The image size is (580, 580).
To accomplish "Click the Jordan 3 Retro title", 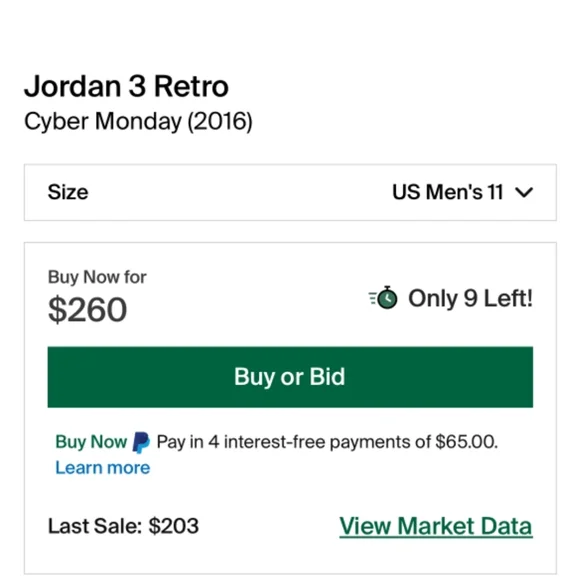I will [126, 86].
